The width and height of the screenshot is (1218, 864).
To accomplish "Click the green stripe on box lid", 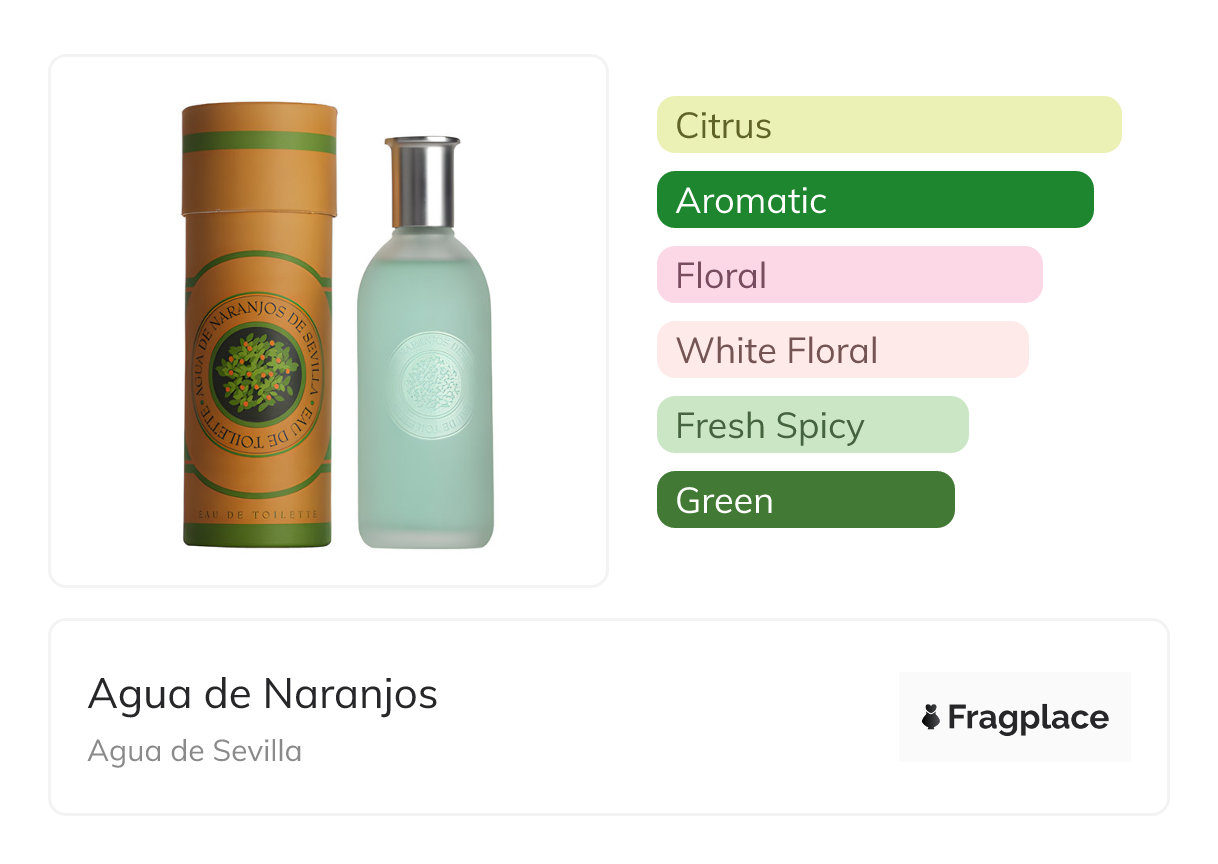I will tap(258, 142).
